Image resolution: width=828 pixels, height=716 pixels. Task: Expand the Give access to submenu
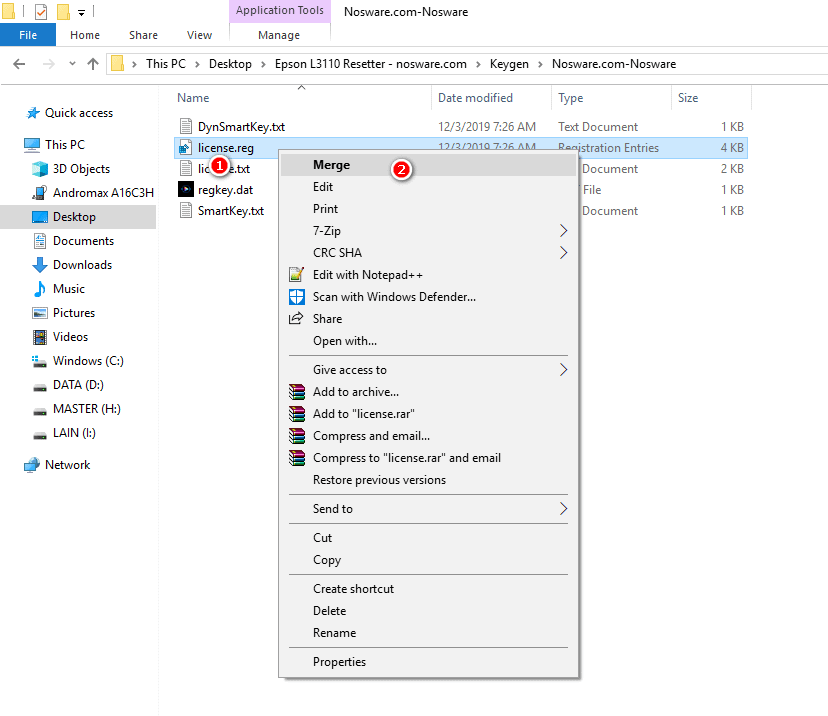tap(428, 370)
